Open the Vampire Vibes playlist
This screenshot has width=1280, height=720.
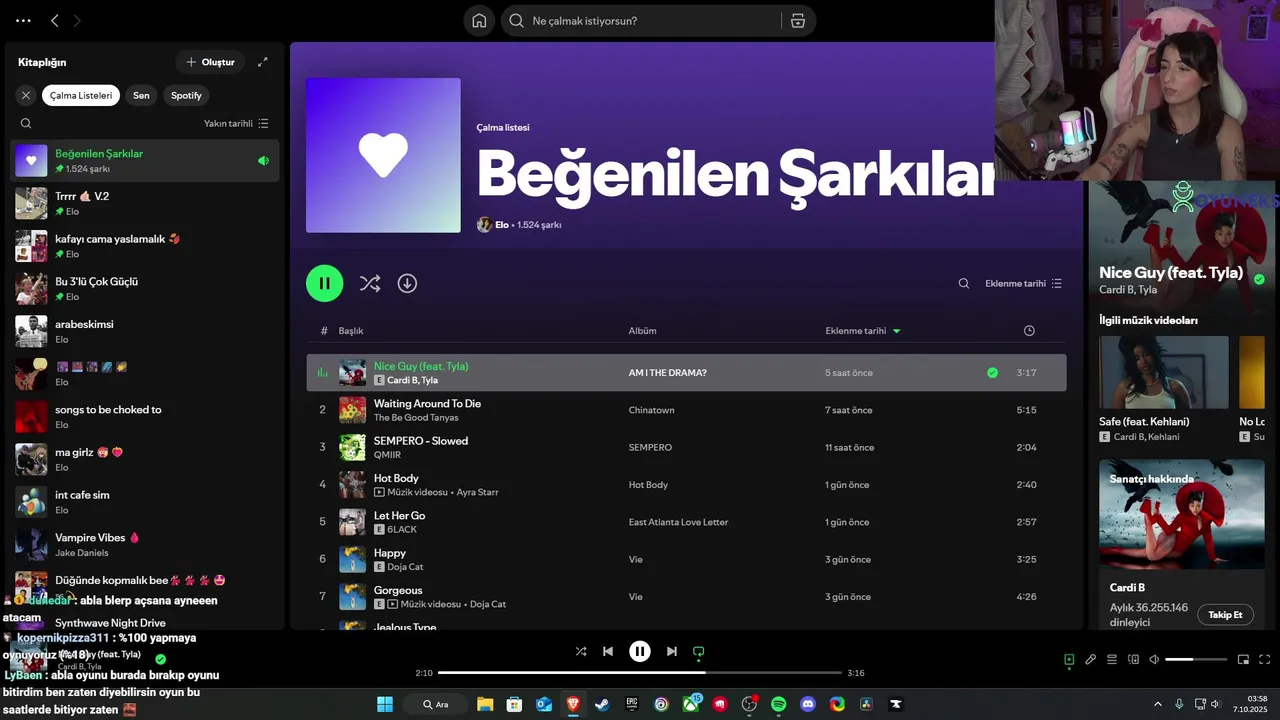click(x=145, y=544)
